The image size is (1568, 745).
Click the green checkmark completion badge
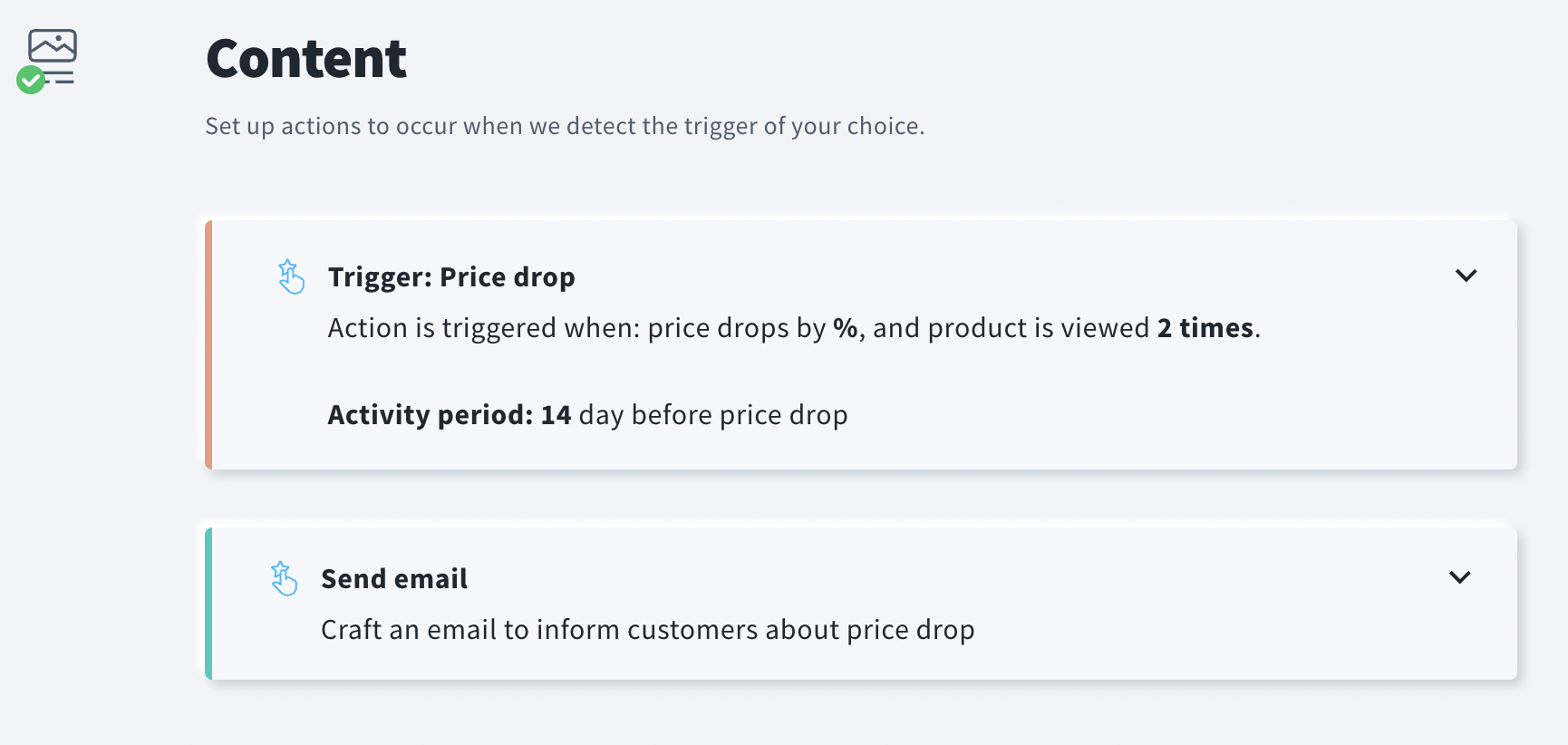[31, 80]
